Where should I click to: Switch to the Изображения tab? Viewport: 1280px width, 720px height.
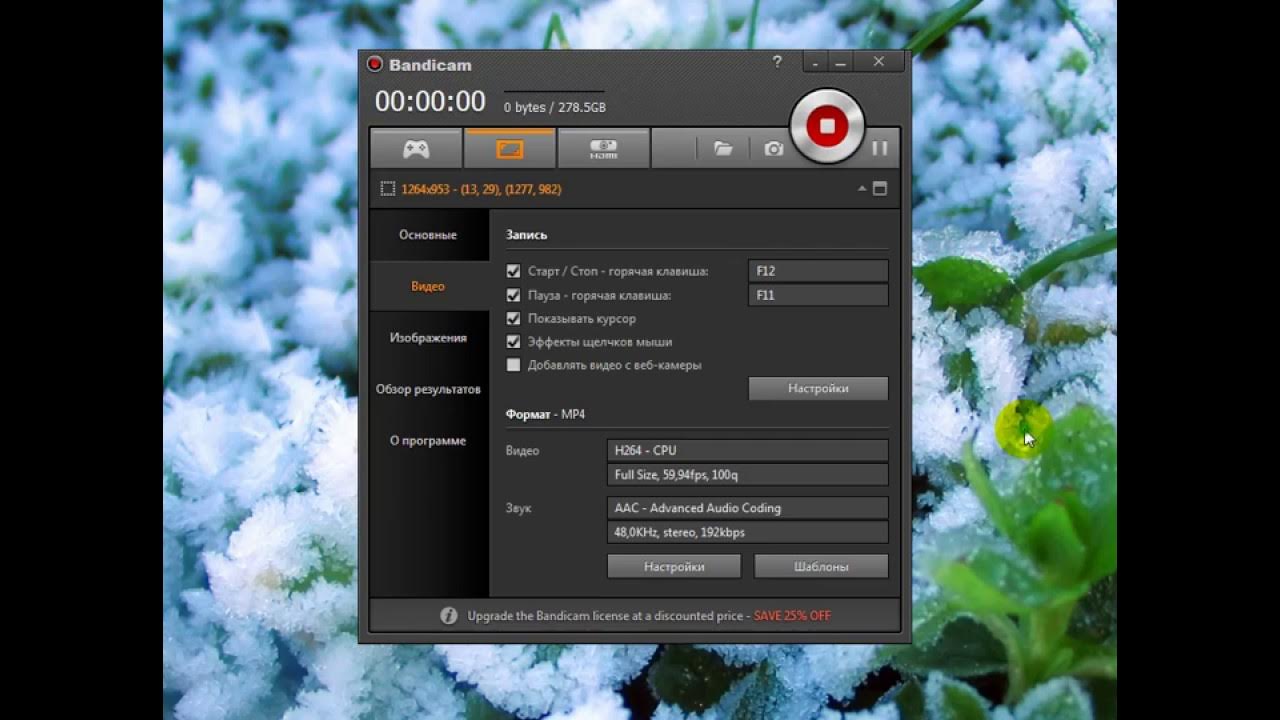point(428,338)
